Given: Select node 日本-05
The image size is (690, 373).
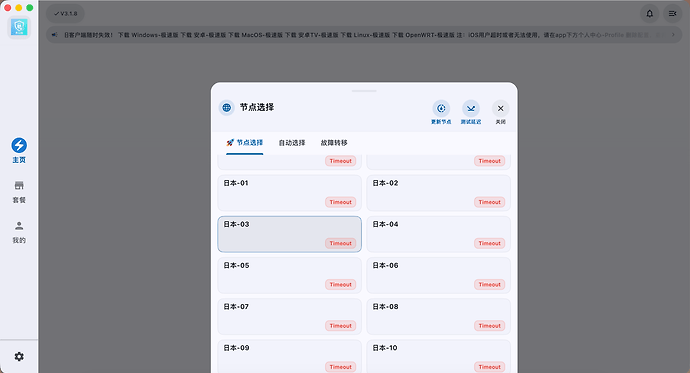Looking at the screenshot, I should click(x=290, y=275).
